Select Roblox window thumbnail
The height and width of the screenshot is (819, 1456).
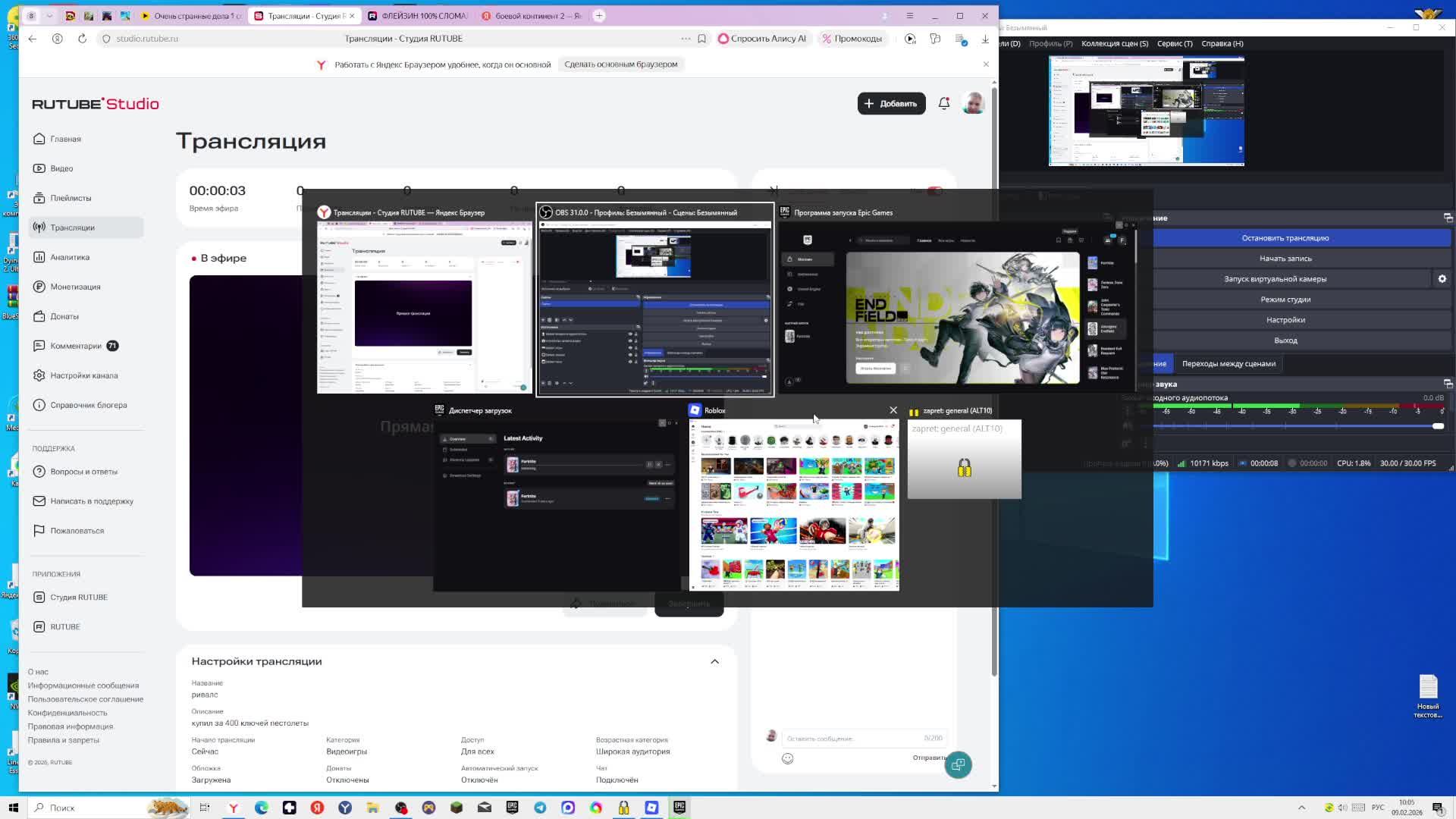click(794, 504)
